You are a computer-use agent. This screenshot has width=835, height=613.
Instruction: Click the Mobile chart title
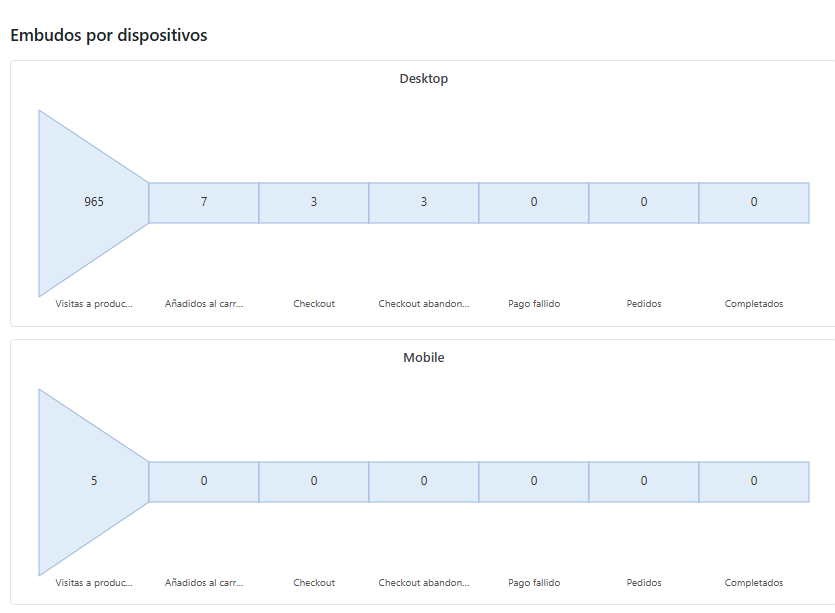[x=424, y=358]
